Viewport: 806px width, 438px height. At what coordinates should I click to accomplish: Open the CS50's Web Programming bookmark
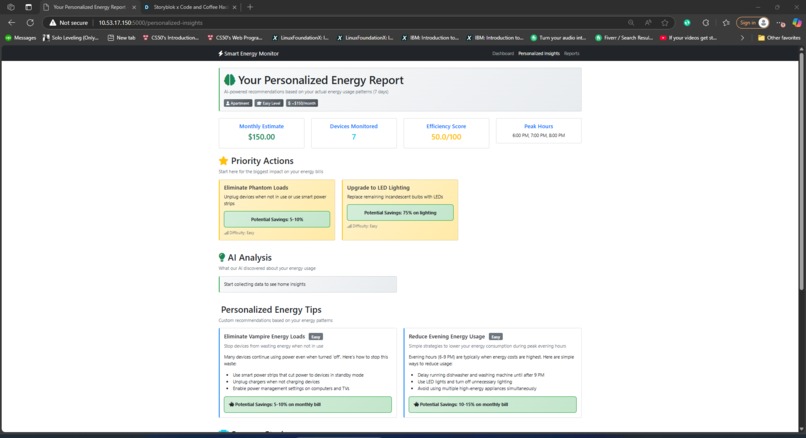[235, 38]
